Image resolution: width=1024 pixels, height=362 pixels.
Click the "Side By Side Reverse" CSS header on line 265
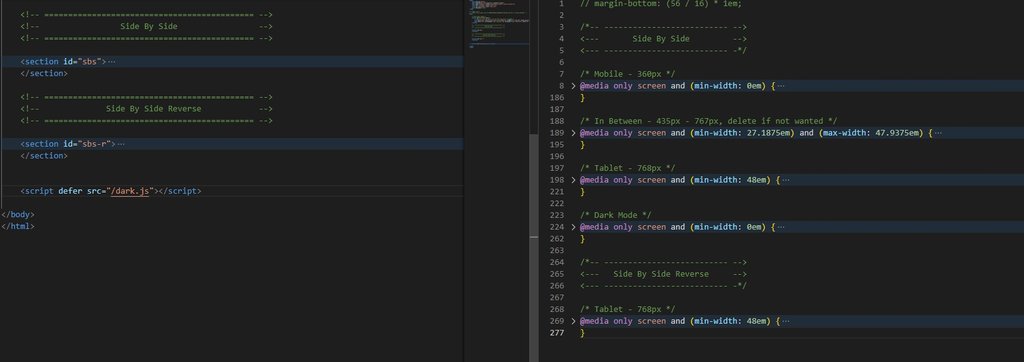pyautogui.click(x=661, y=274)
